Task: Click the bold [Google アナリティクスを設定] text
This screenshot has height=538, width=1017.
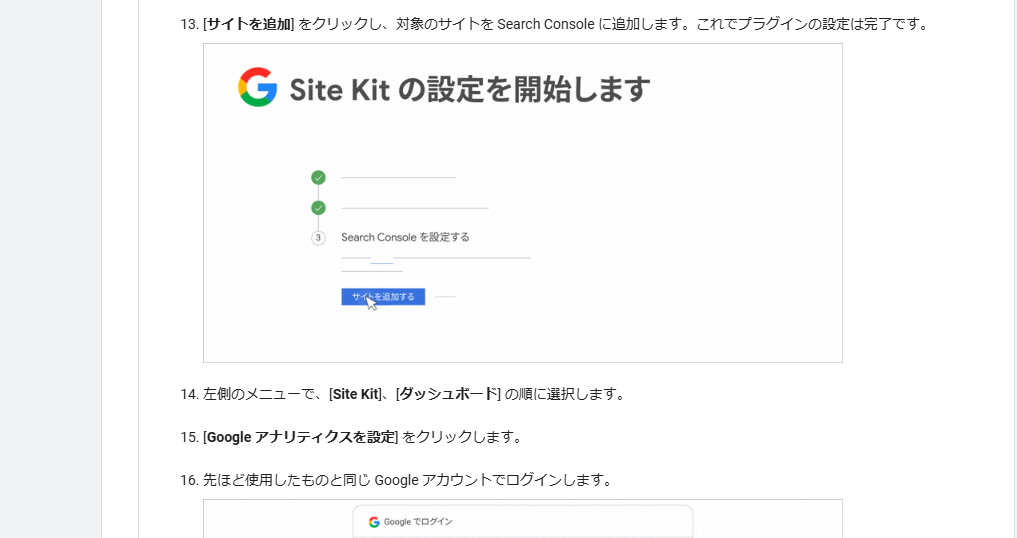Action: pos(301,437)
